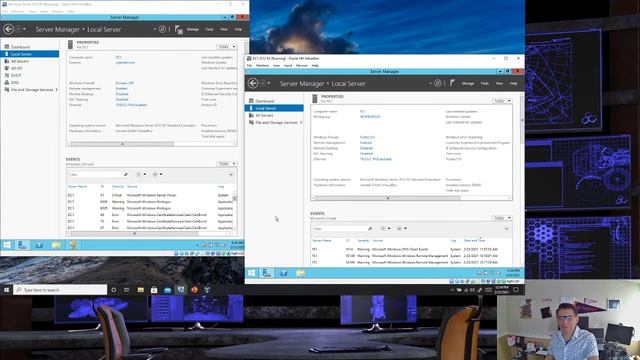Open notifications flag in FS1 Server Manager
Screen dimensions: 640x360
(452, 83)
